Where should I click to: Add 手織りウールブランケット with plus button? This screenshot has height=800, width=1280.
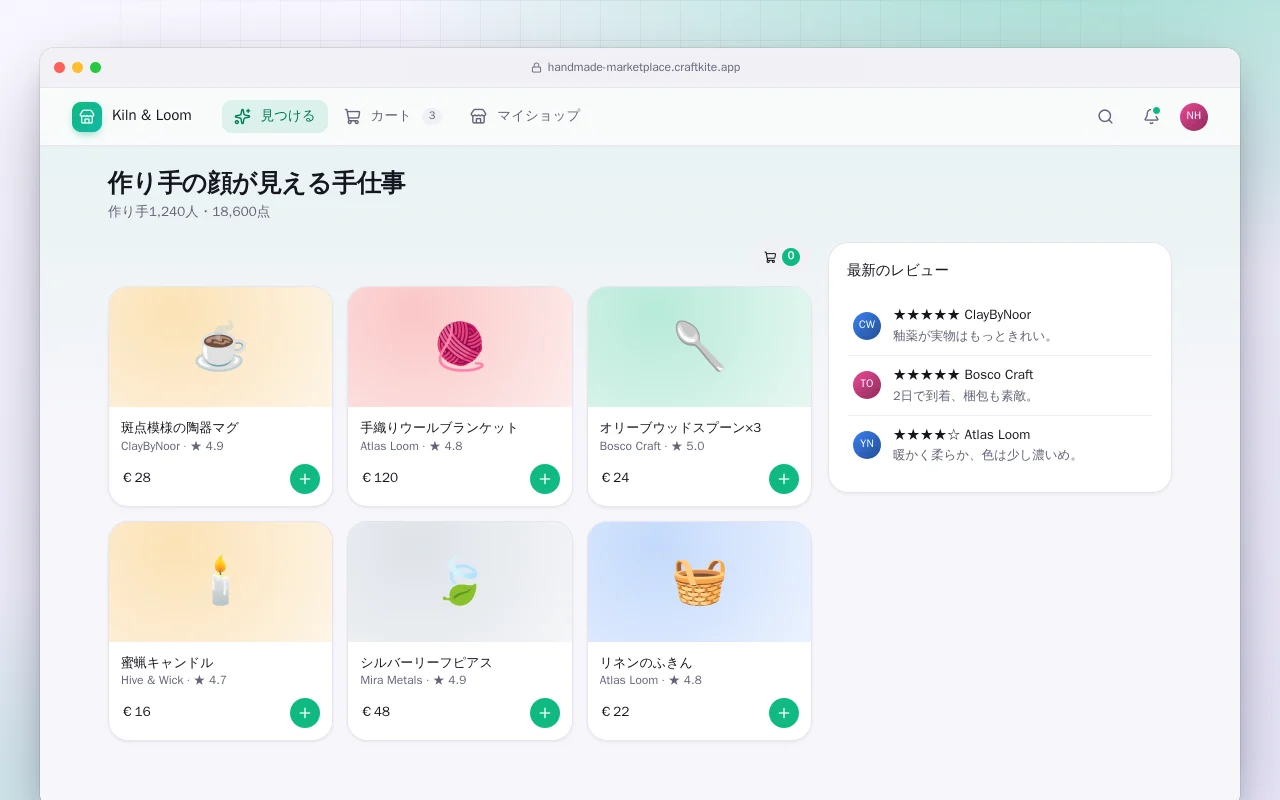click(x=545, y=479)
